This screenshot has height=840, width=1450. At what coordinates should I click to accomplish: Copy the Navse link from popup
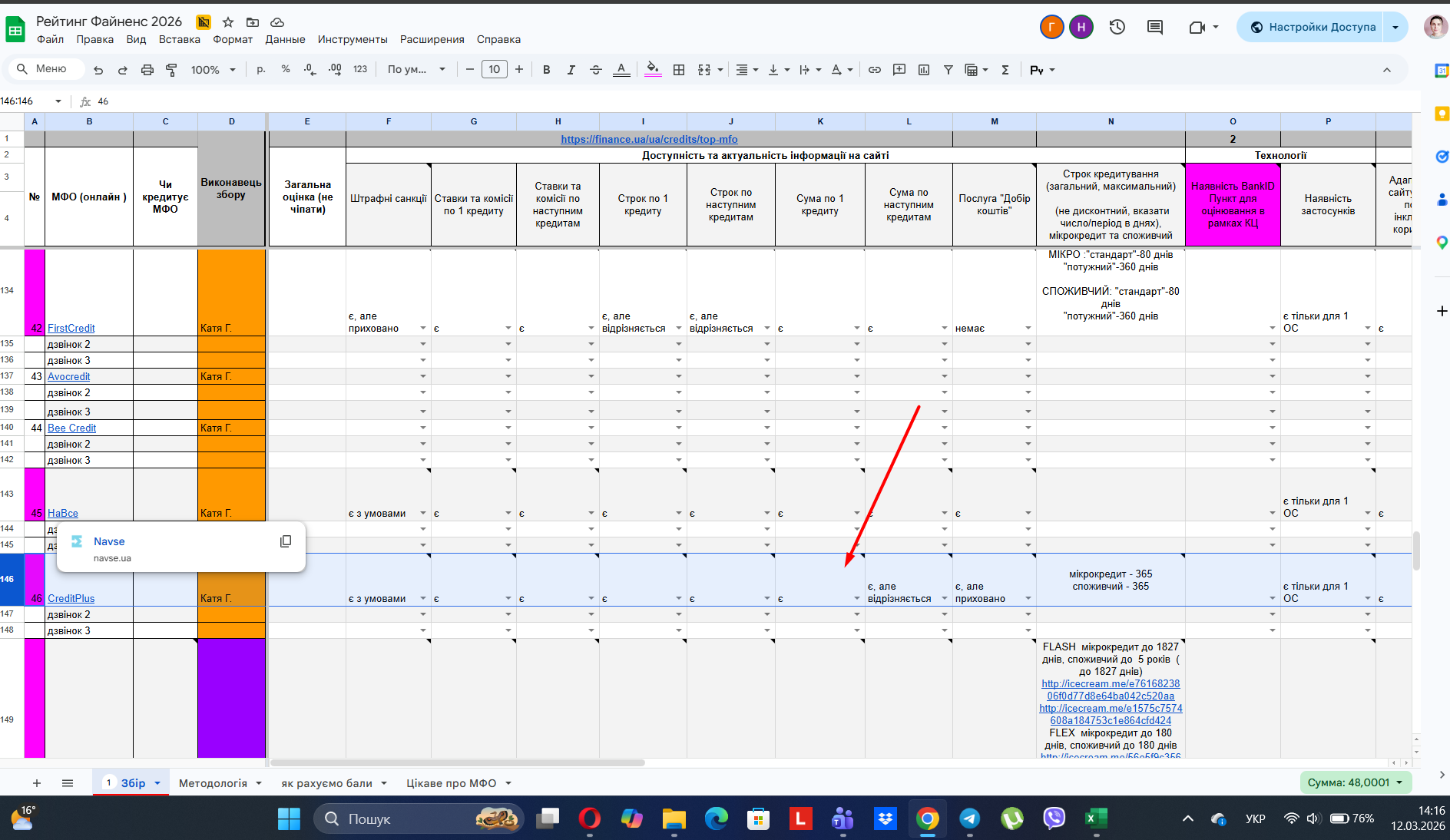tap(286, 541)
